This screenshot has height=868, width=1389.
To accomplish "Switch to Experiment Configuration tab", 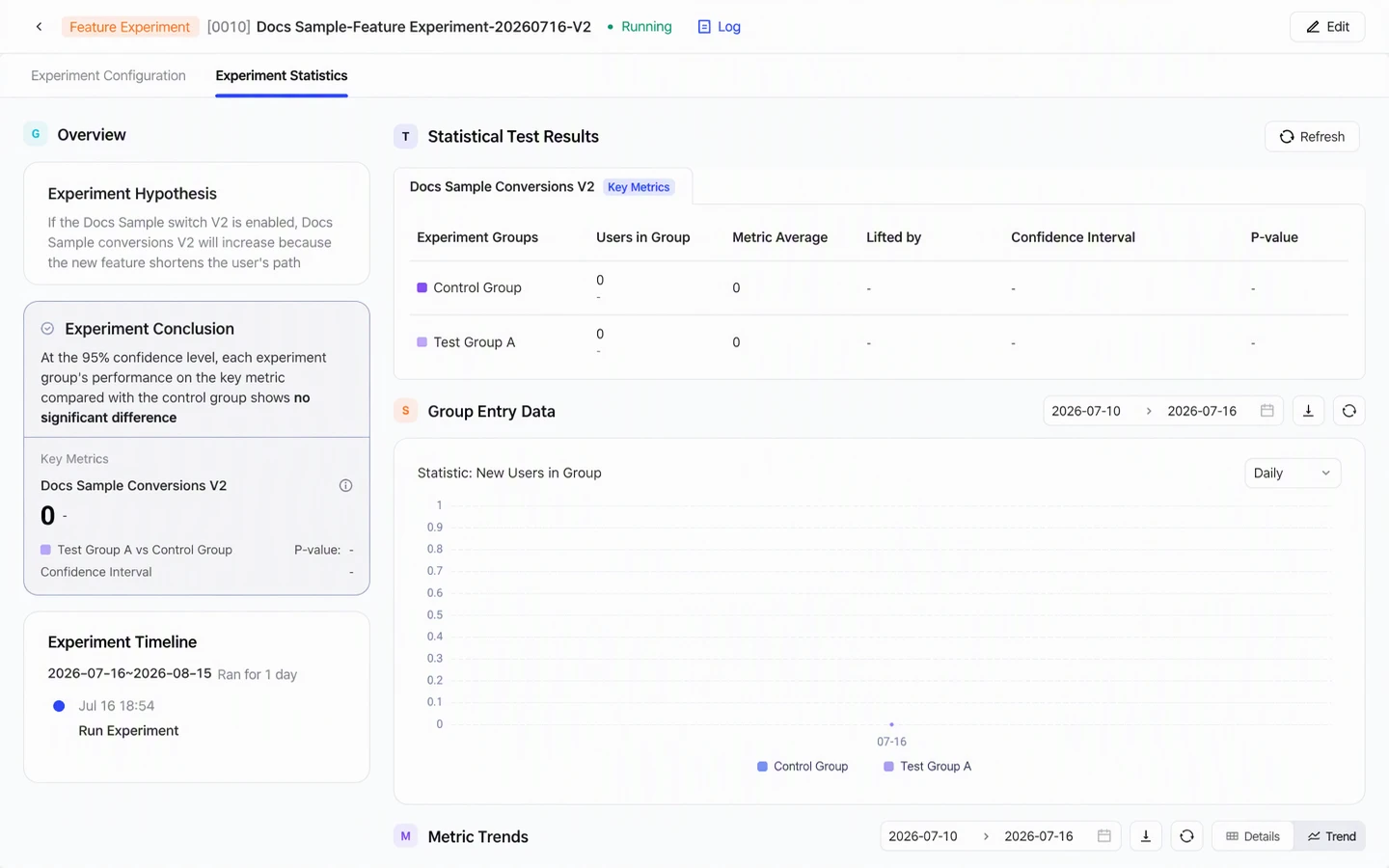I will [x=108, y=75].
